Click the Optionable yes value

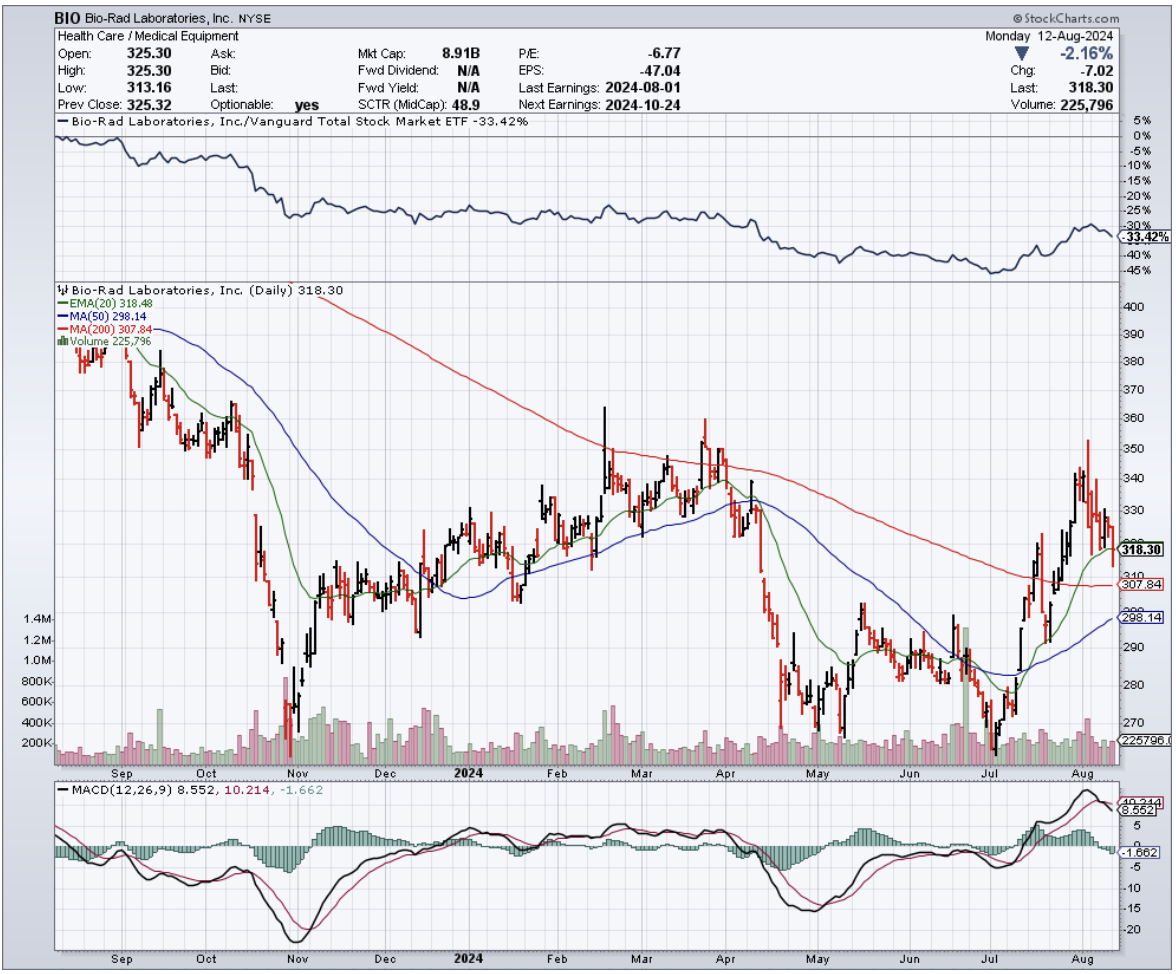pos(307,104)
